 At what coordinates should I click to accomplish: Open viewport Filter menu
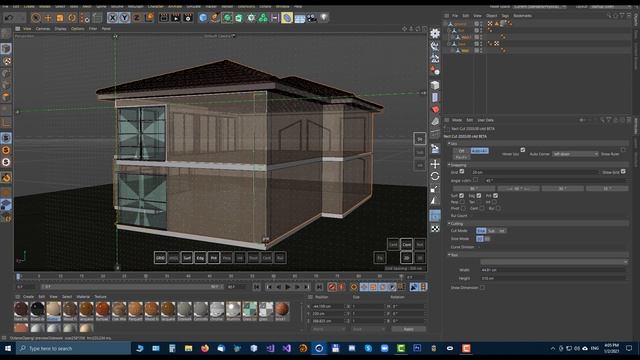point(93,29)
